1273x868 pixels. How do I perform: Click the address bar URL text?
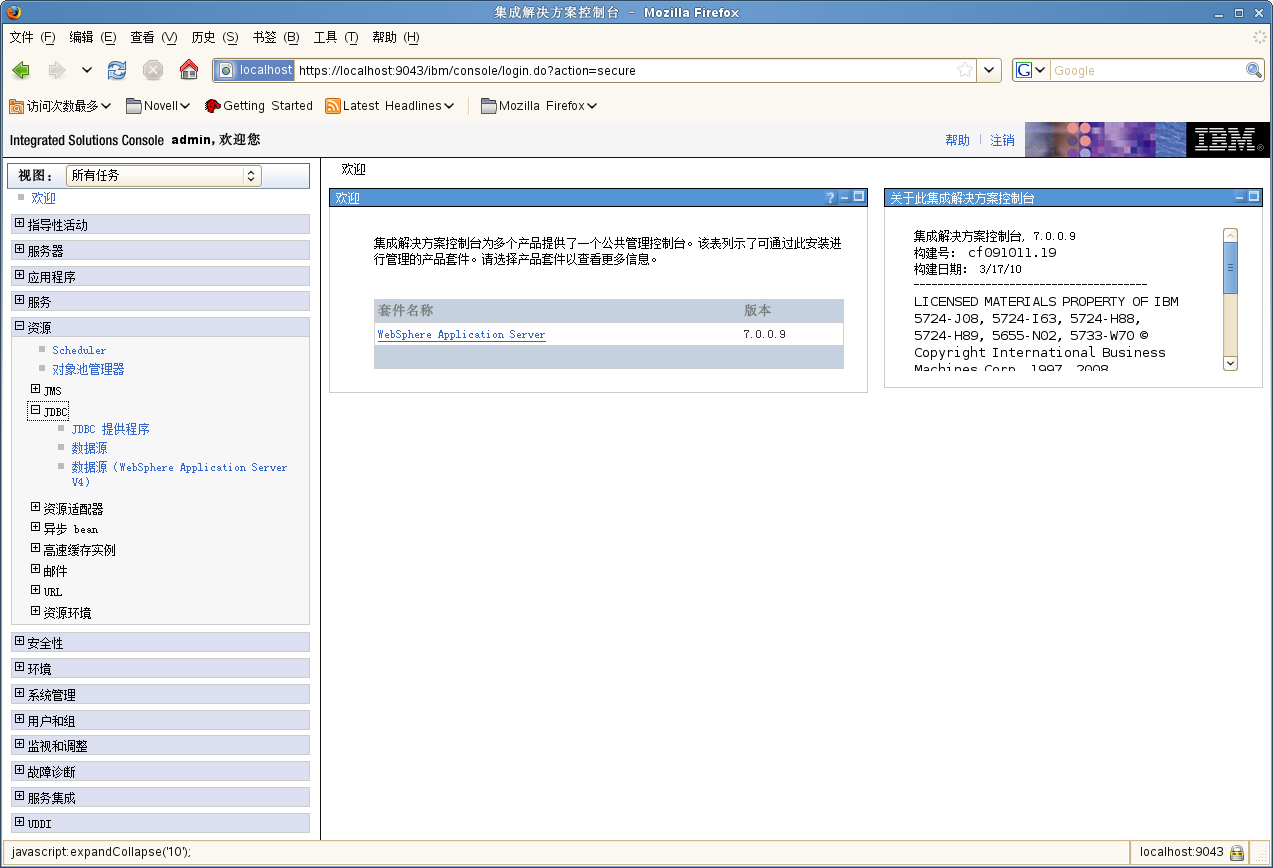[x=467, y=71]
